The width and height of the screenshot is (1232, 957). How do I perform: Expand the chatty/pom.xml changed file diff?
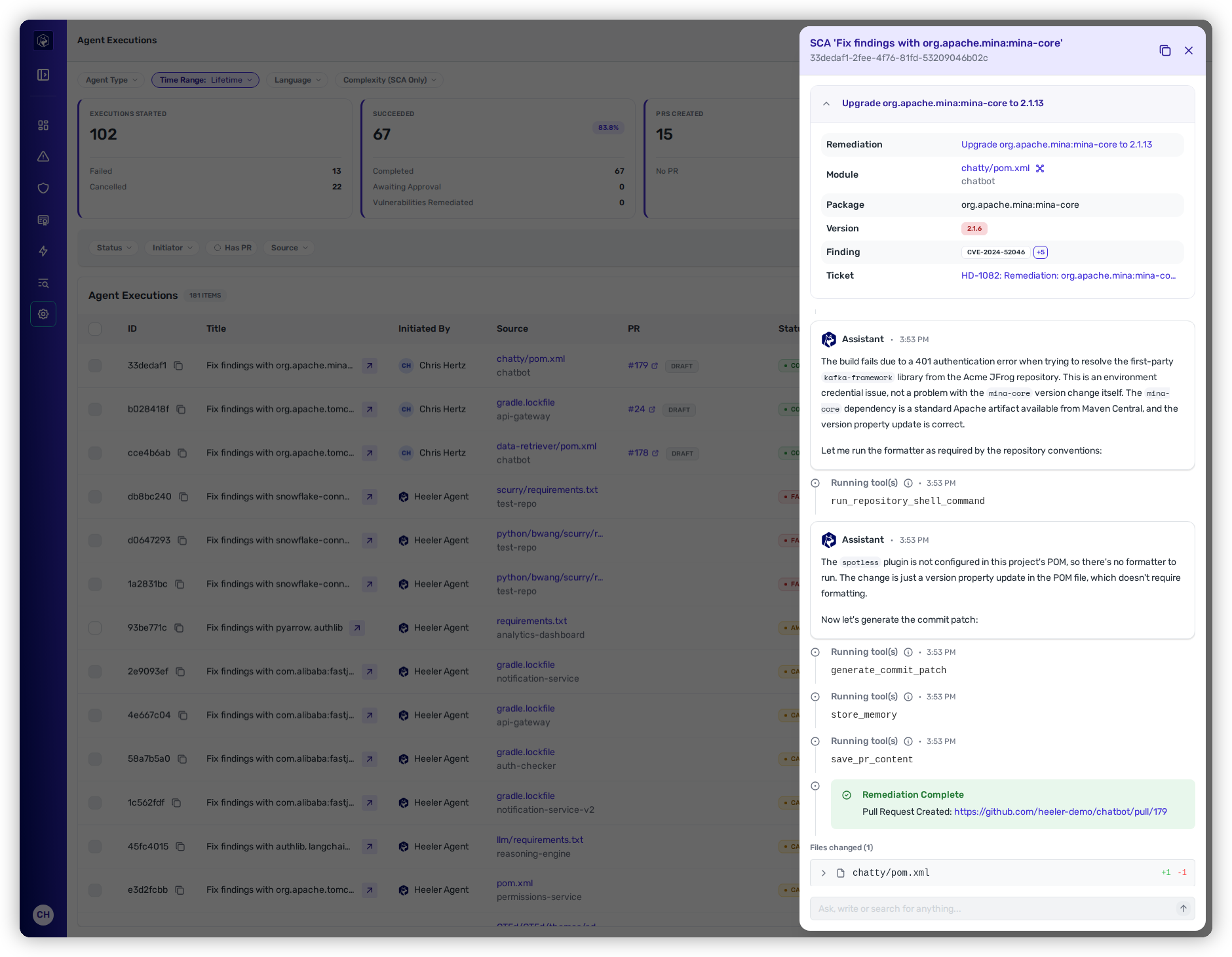(824, 873)
